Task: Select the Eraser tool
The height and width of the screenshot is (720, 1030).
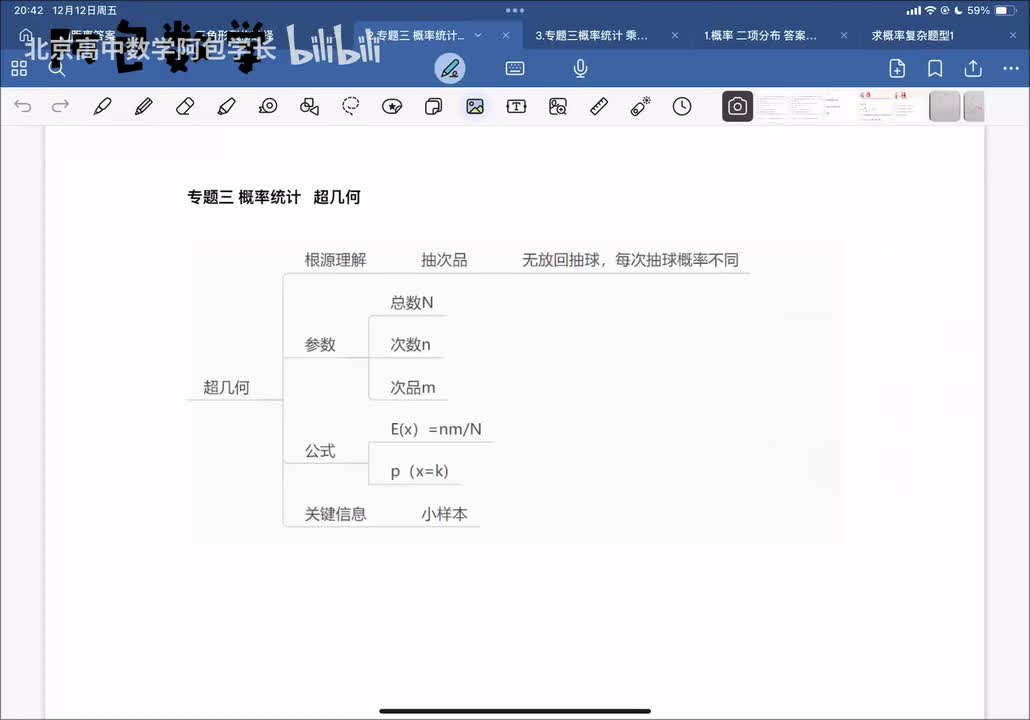Action: [x=185, y=106]
